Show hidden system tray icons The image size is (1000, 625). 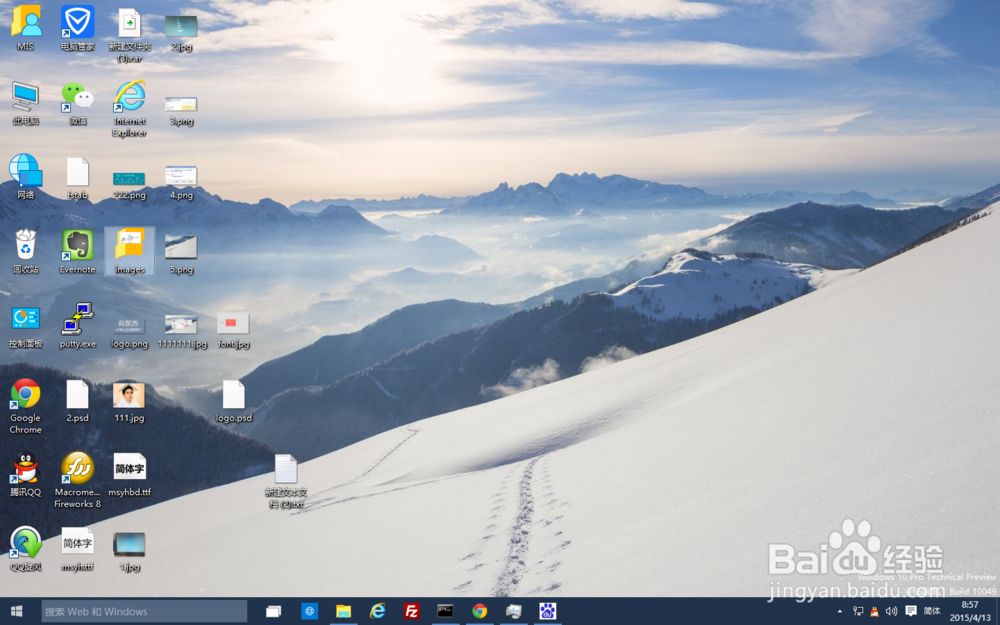tap(840, 611)
